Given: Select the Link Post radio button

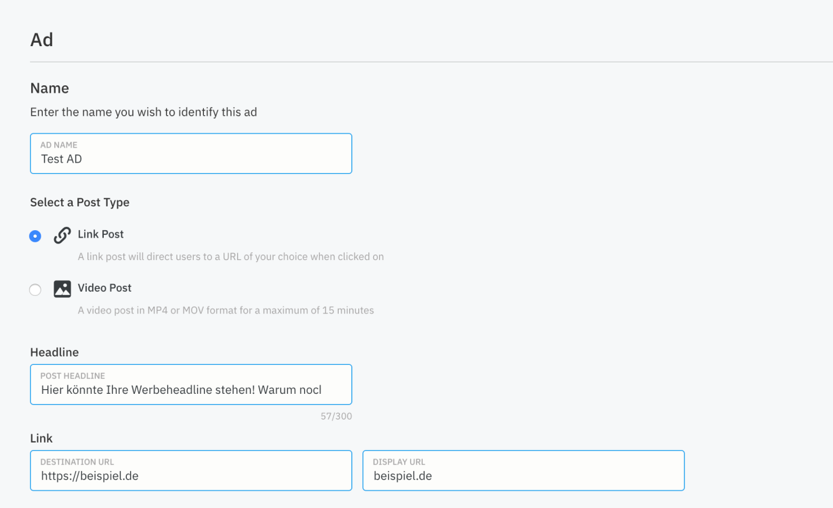Looking at the screenshot, I should point(35,236).
